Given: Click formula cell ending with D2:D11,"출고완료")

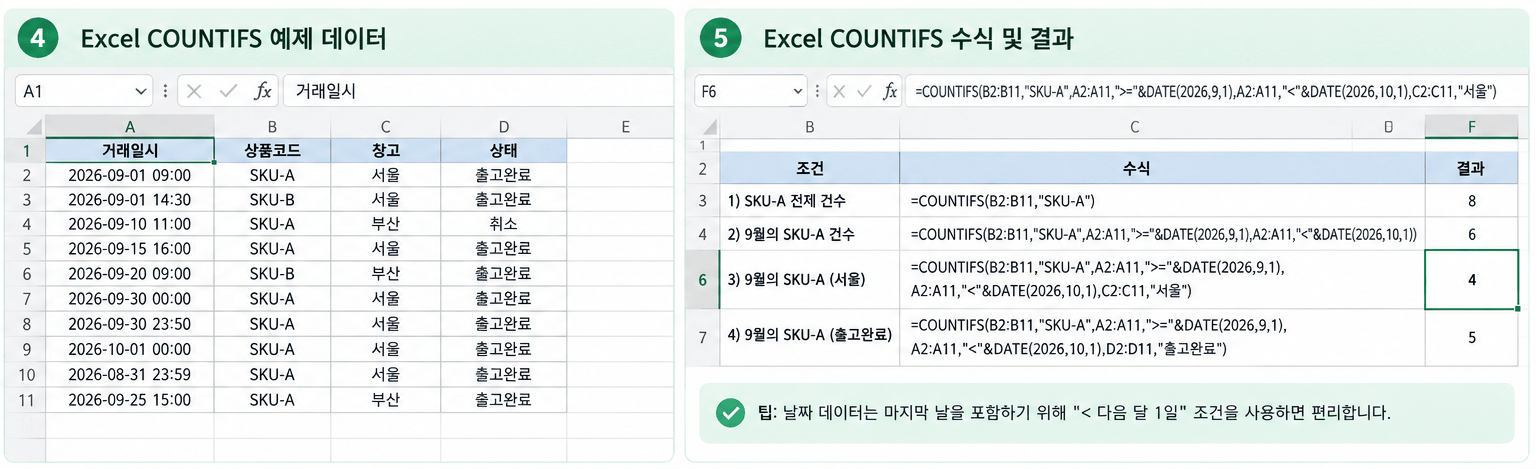Looking at the screenshot, I should click(x=1162, y=338).
